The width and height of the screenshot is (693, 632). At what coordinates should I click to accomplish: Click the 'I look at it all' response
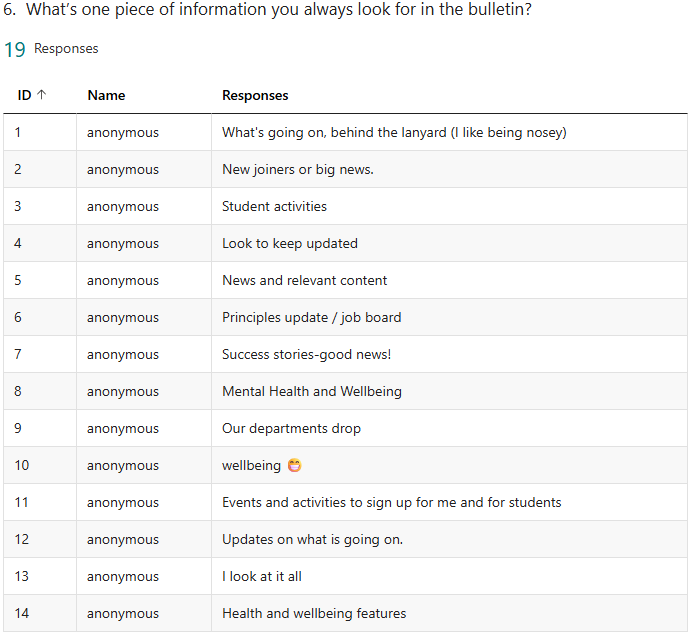click(261, 576)
